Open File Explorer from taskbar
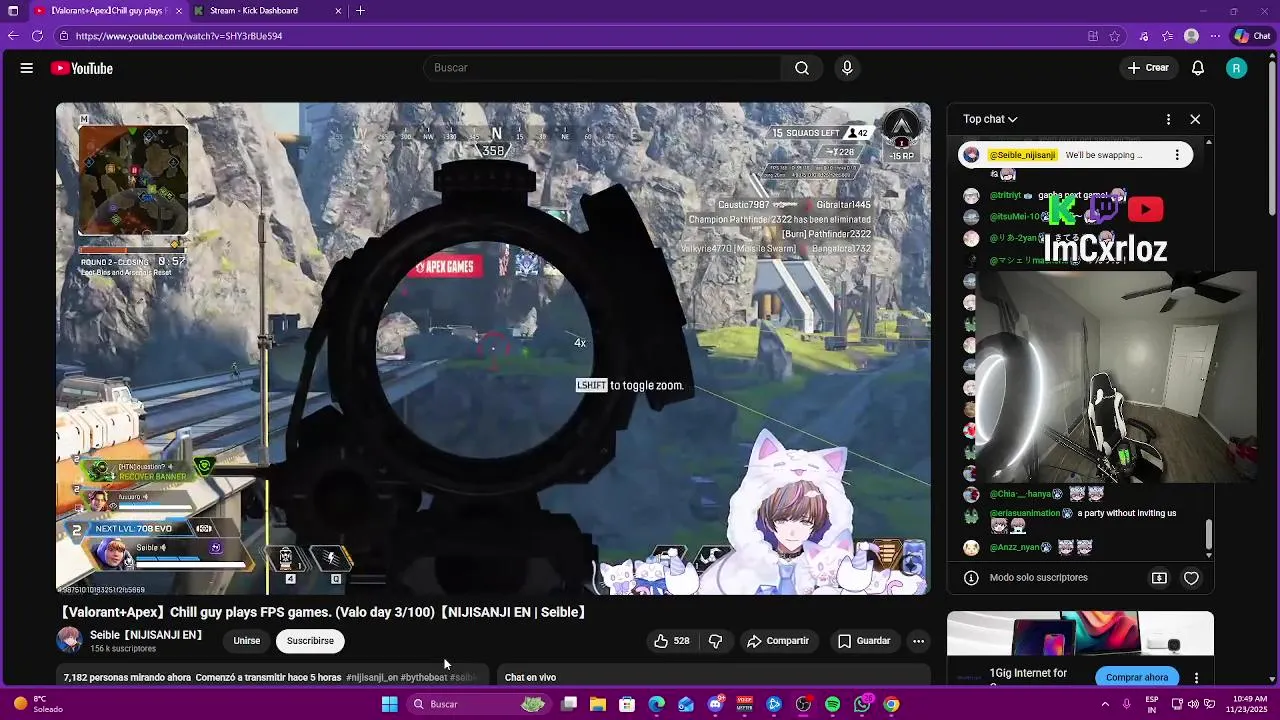The width and height of the screenshot is (1280, 720). pos(598,704)
